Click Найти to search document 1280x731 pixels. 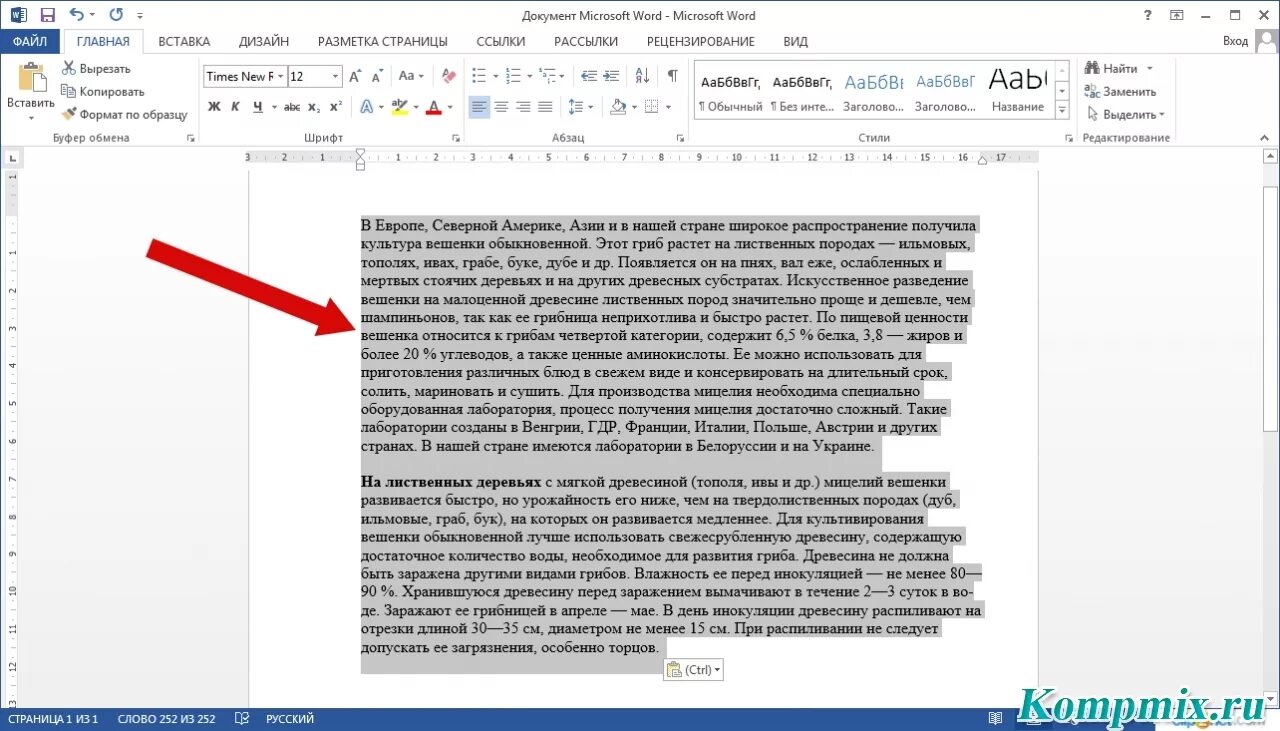tap(1120, 68)
